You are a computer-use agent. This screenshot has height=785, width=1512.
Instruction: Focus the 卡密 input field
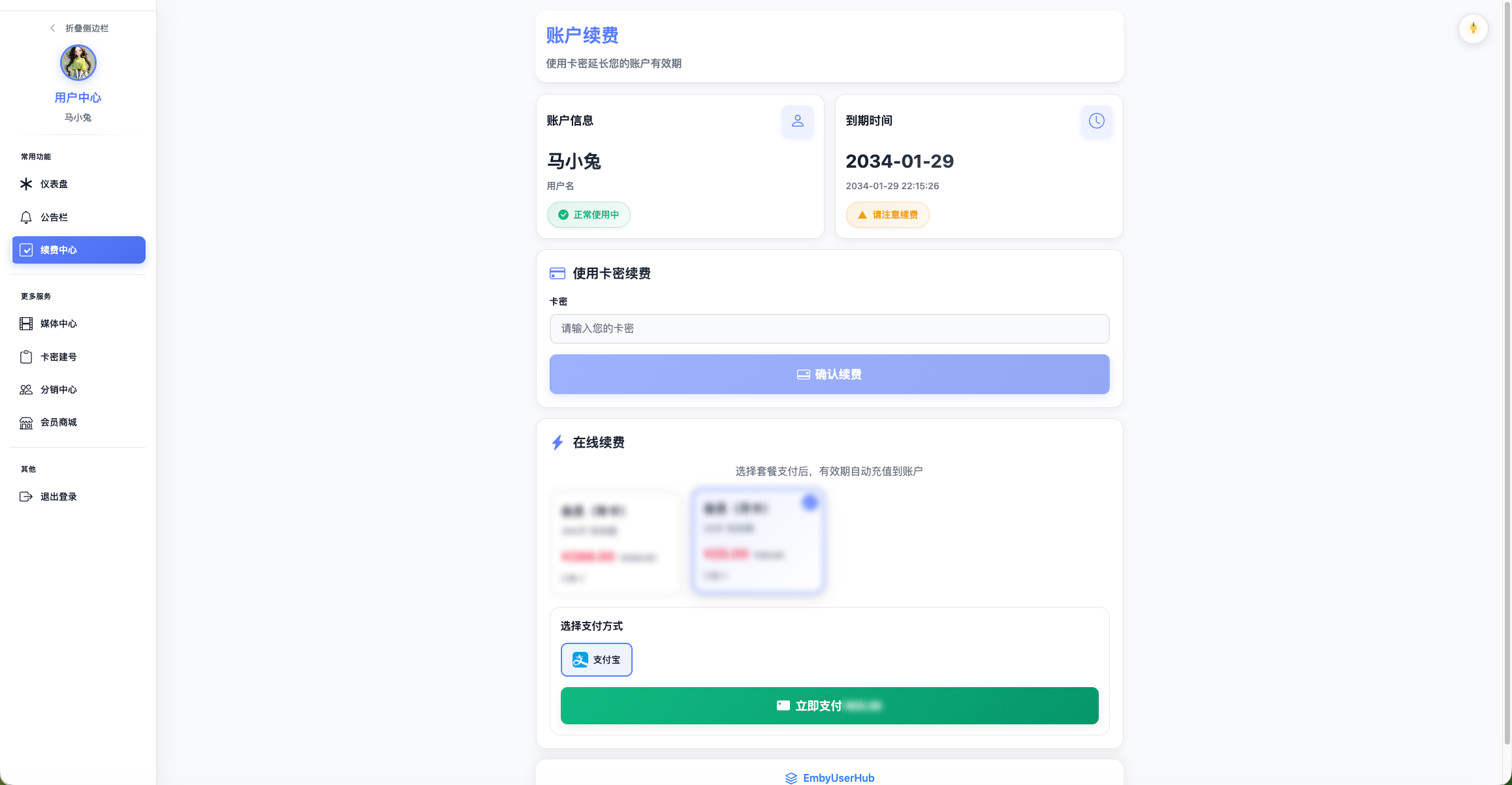coord(829,329)
